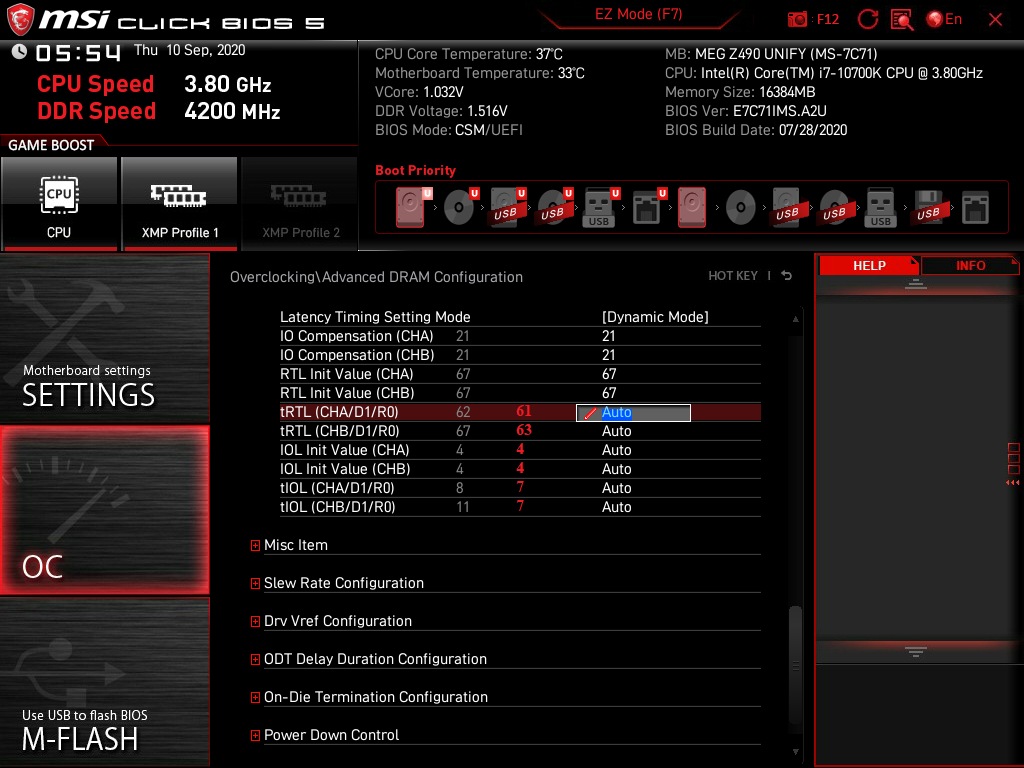Select the USB floppy boot icon
The image size is (1024, 768).
[928, 208]
